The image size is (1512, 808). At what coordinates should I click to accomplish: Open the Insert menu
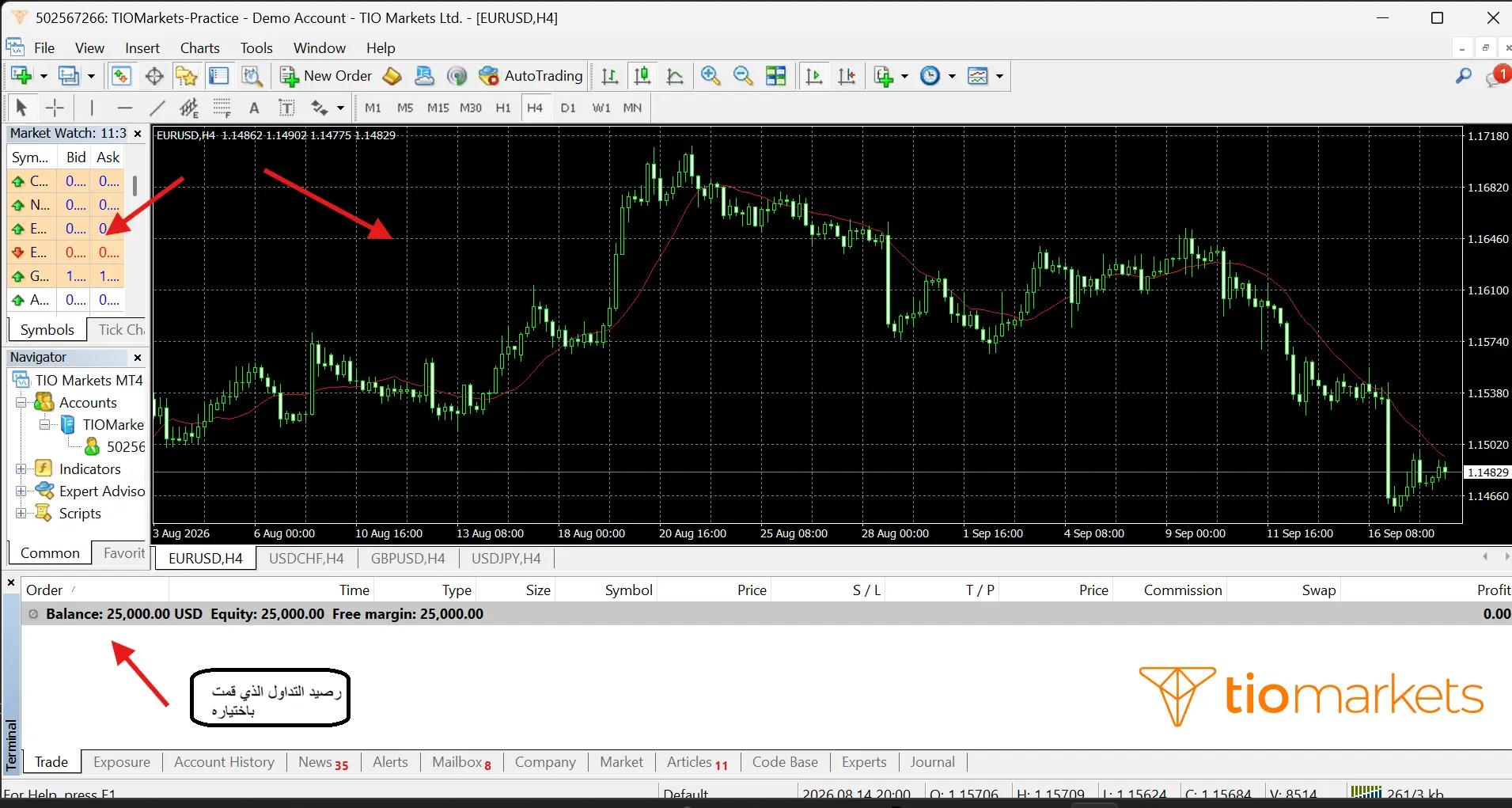(x=142, y=48)
